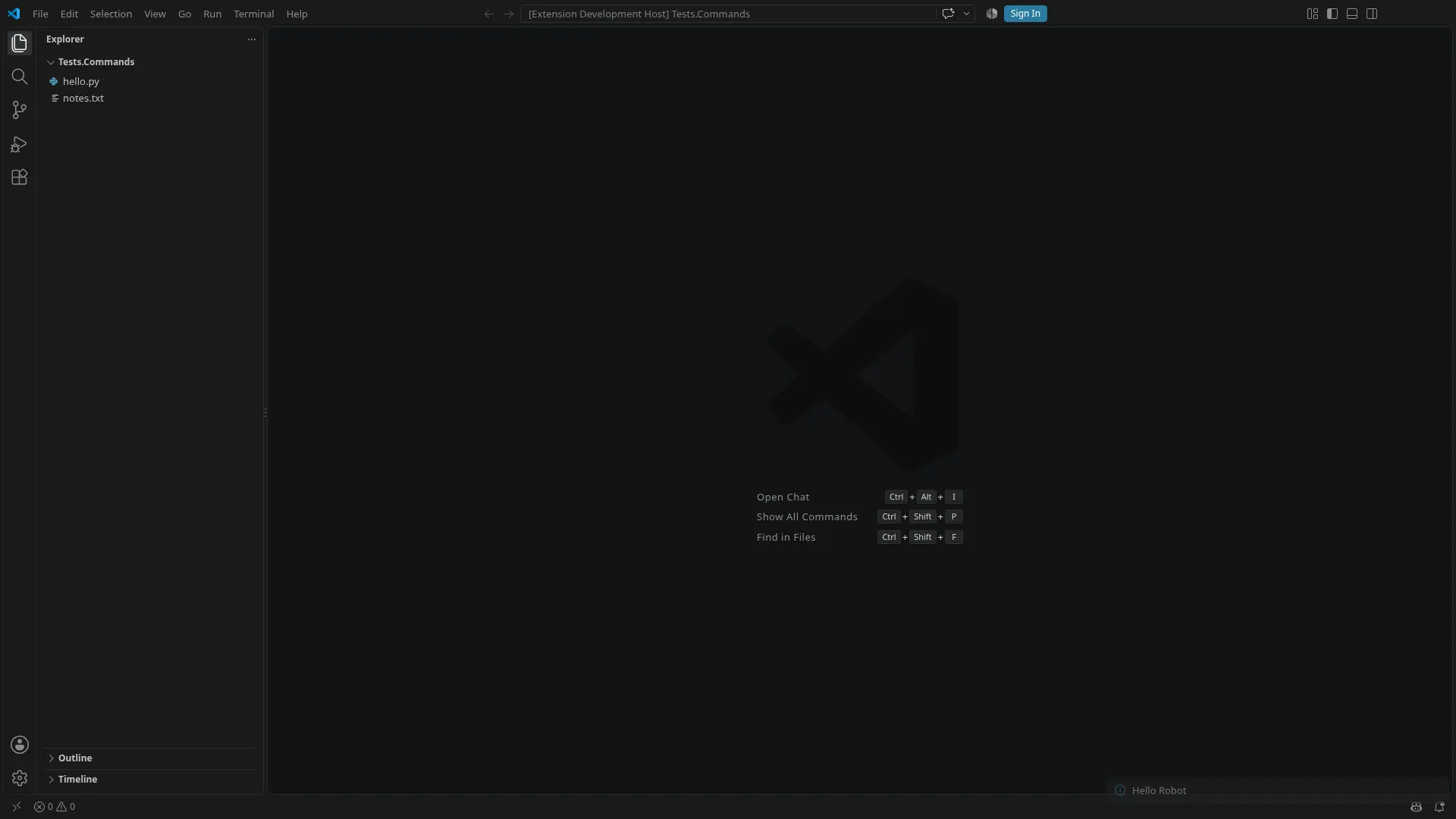Toggle the Primary Side Bar visibility
The height and width of the screenshot is (819, 1456).
pyautogui.click(x=1332, y=14)
